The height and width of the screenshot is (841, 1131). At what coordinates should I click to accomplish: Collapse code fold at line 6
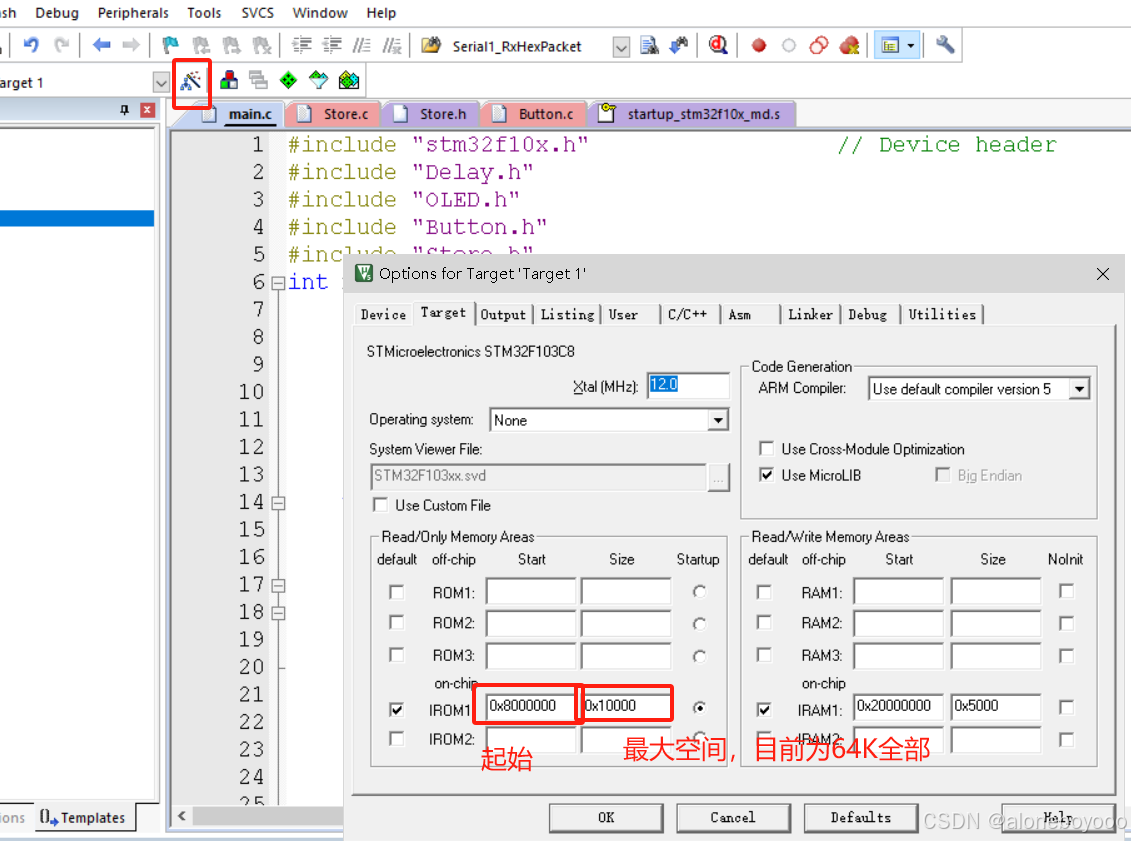278,283
